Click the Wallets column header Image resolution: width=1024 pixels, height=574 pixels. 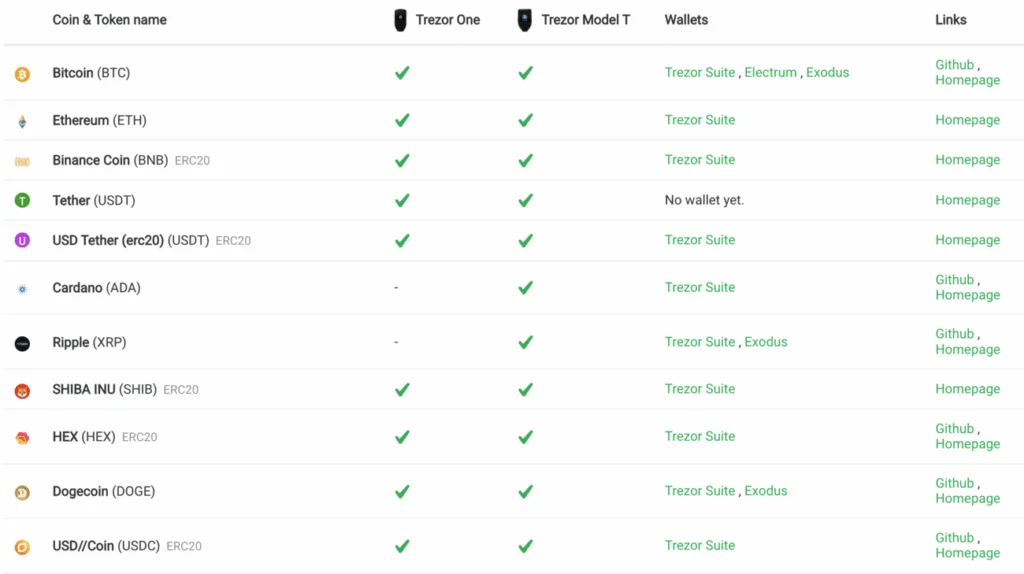click(x=686, y=20)
